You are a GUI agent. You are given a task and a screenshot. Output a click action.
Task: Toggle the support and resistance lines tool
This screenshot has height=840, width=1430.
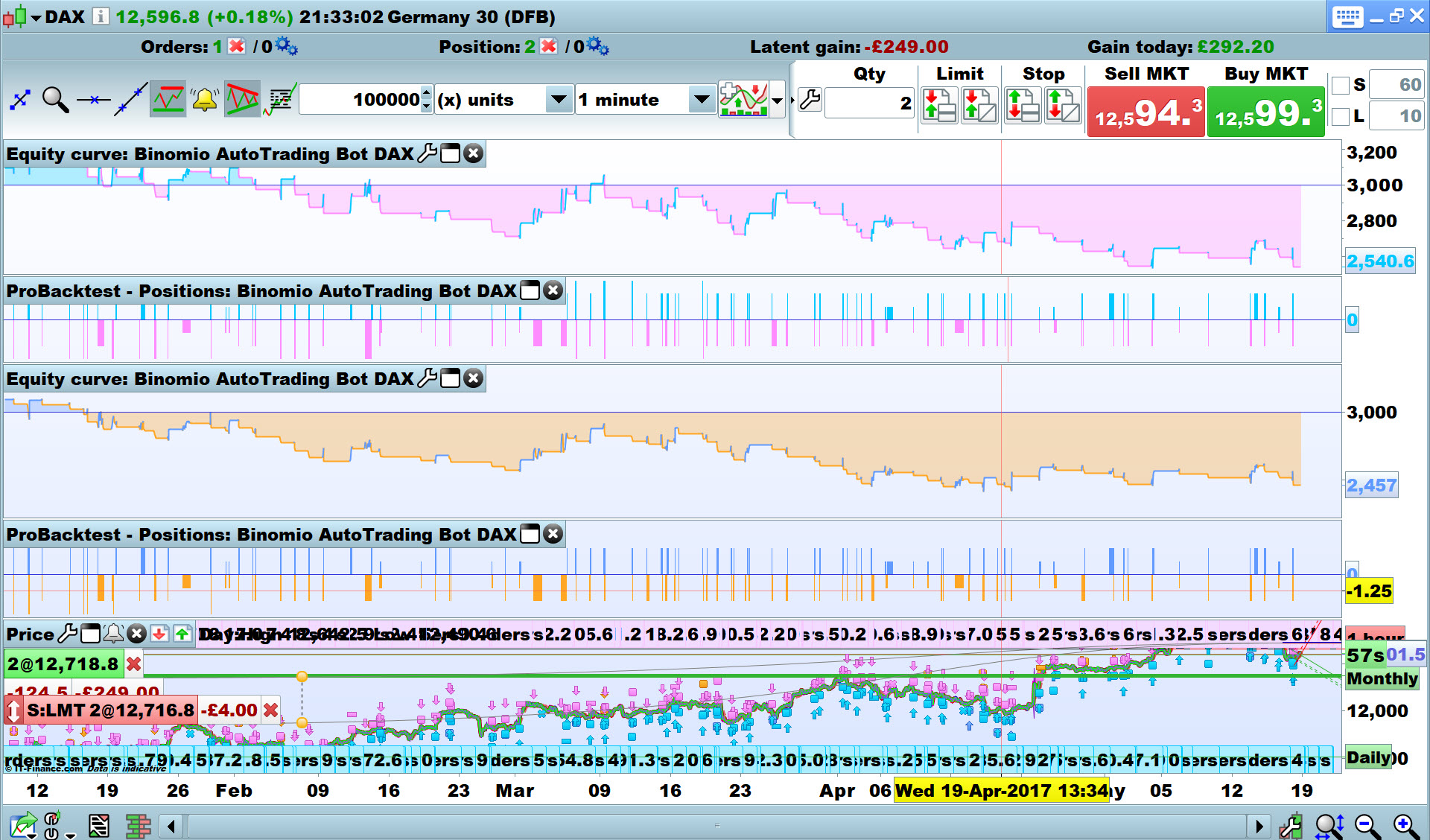coord(168,100)
